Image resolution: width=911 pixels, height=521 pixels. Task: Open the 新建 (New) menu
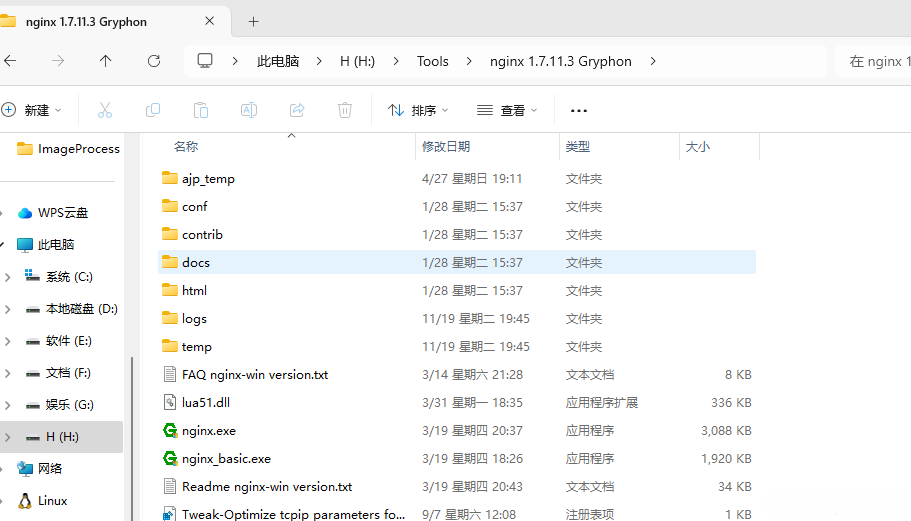pyautogui.click(x=31, y=110)
